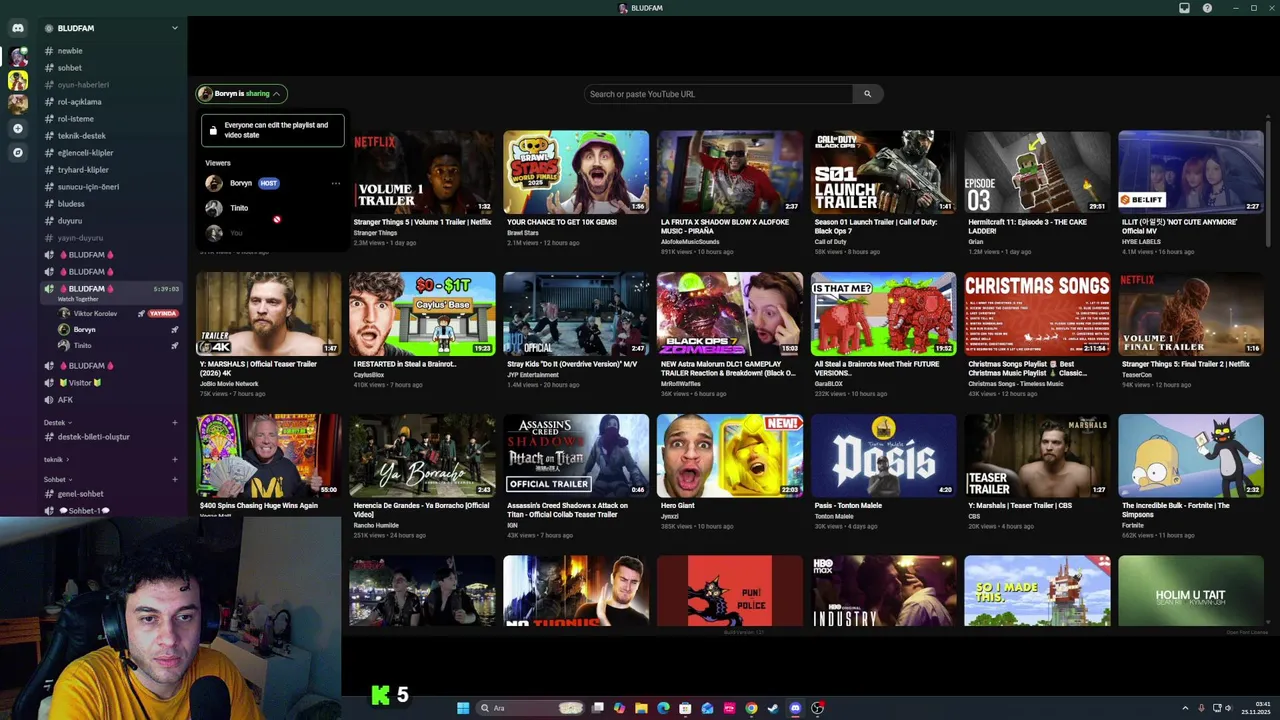
Task: Expand the teknik category
Action: [56, 459]
